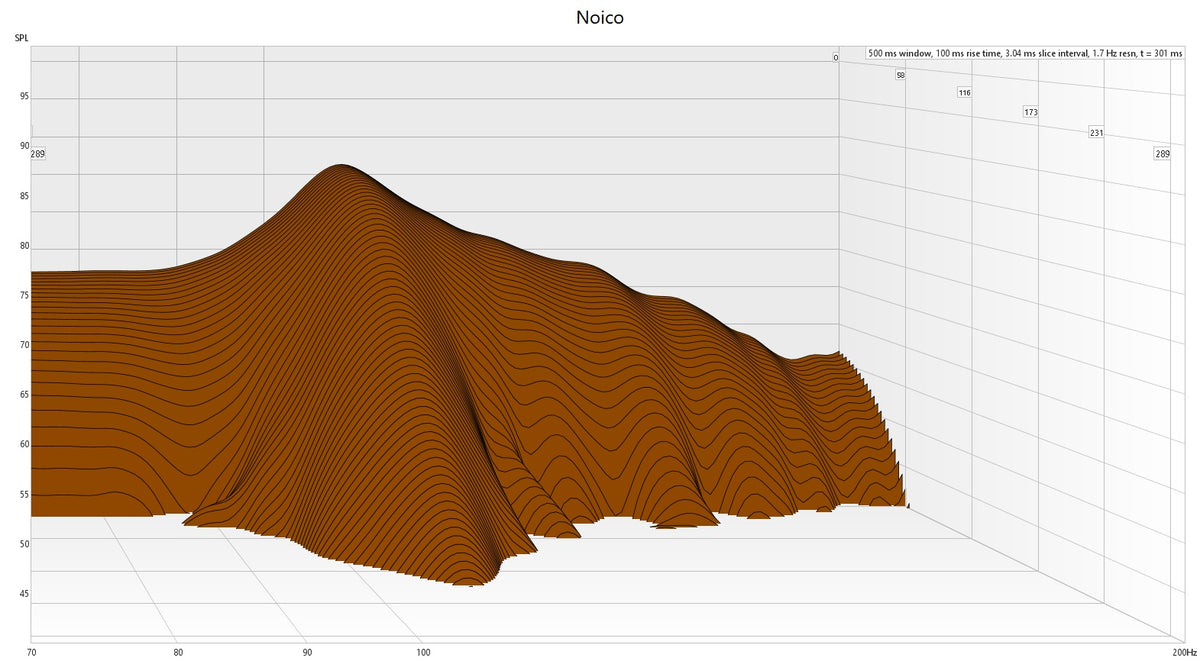This screenshot has height=661, width=1200.
Task: Click the SPL axis label
Action: click(x=20, y=37)
